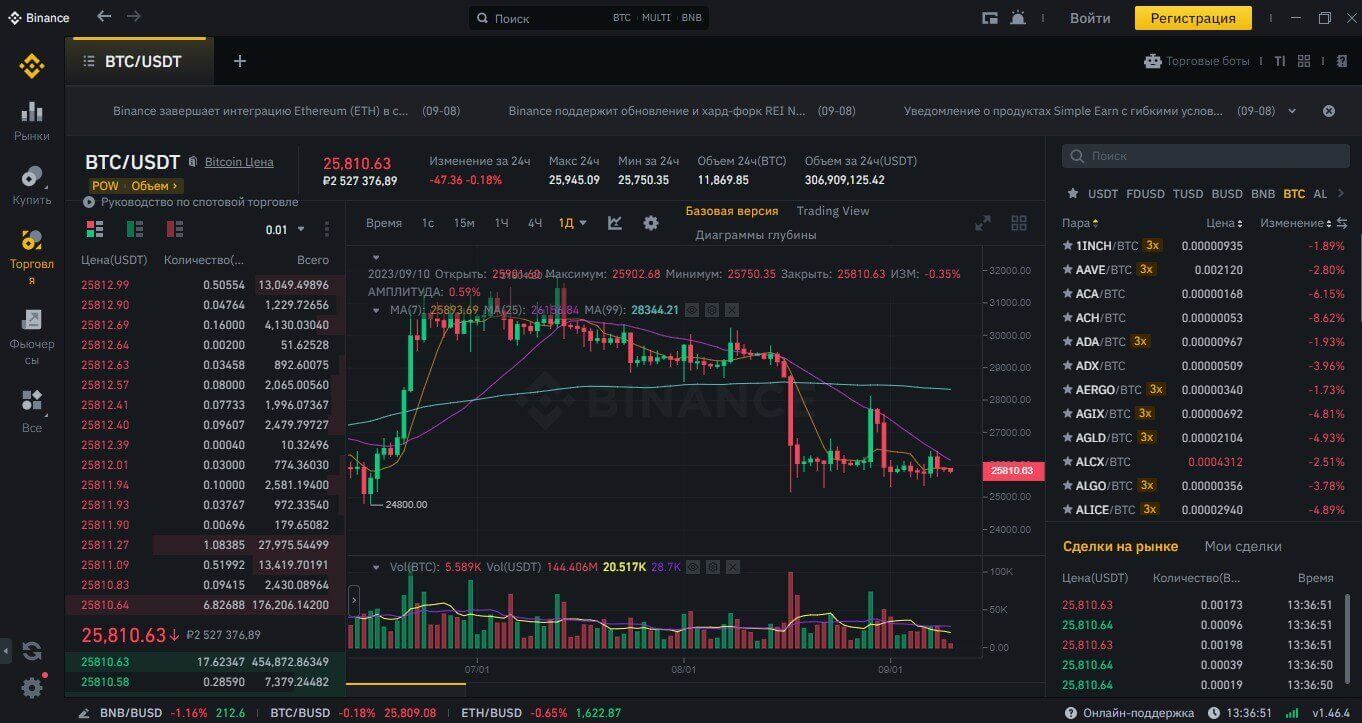Toggle volume indicator visibility eye icon
The height and width of the screenshot is (723, 1362).
[693, 567]
